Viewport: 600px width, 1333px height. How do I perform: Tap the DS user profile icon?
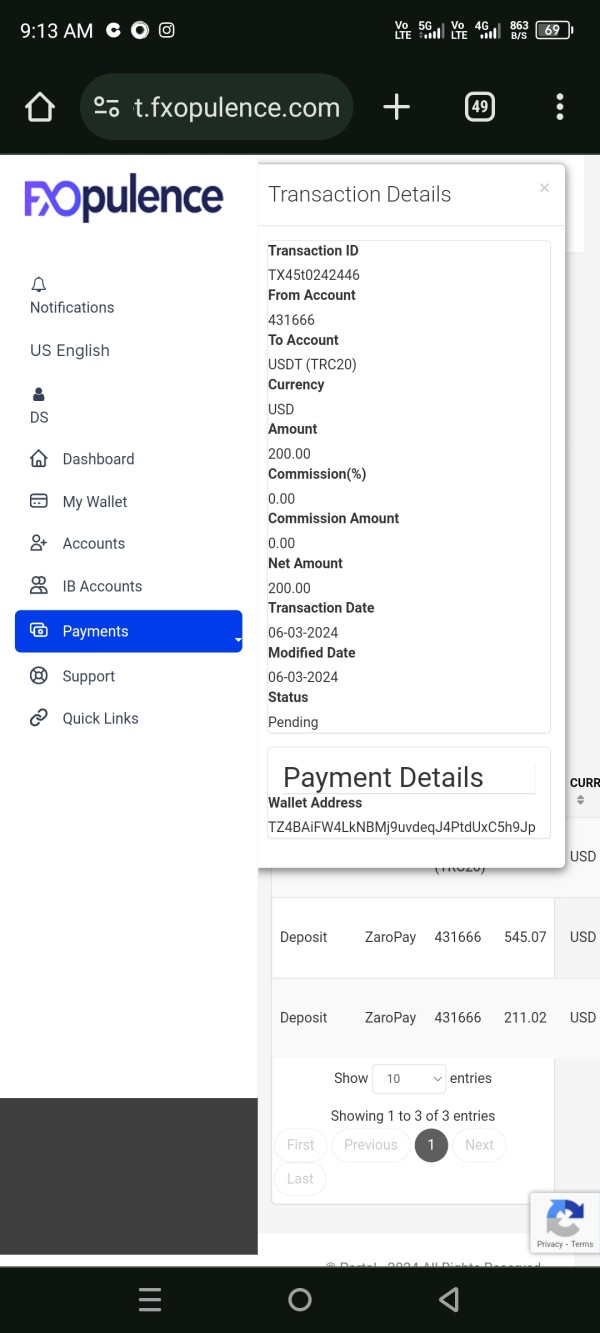tap(39, 394)
